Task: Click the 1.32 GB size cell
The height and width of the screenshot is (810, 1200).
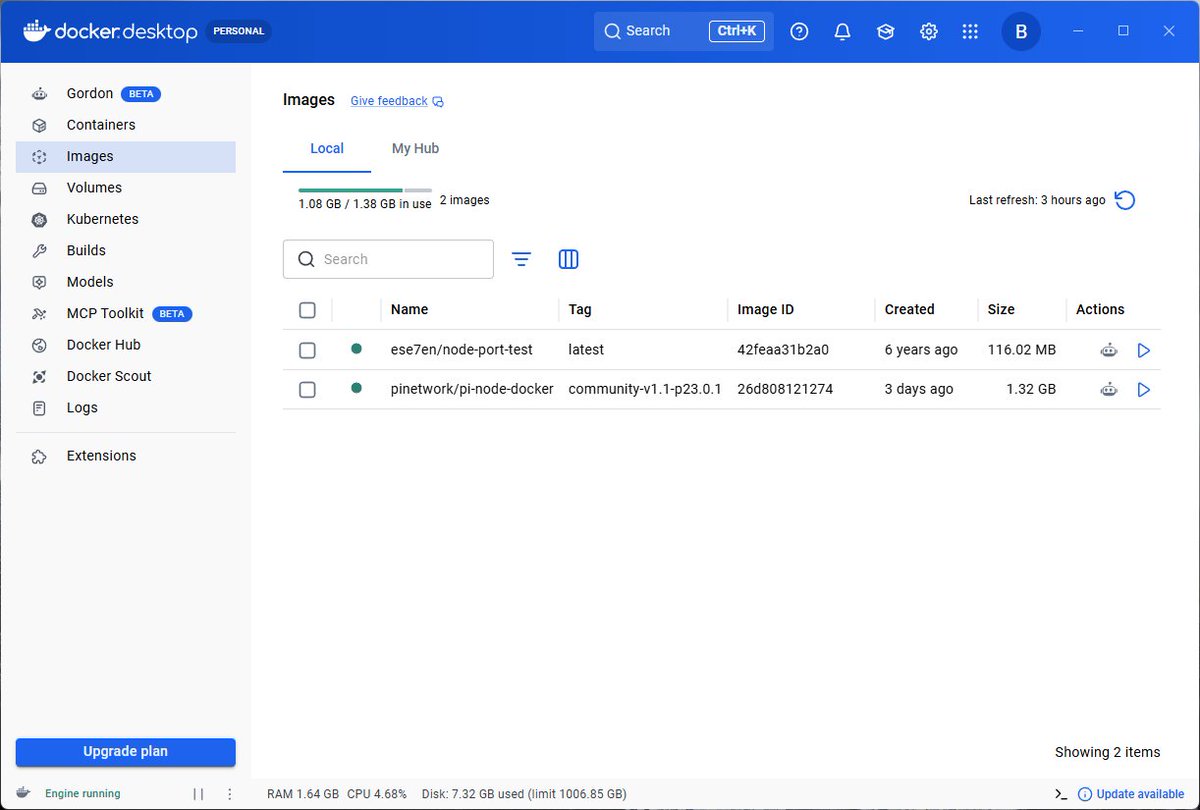Action: [1031, 389]
